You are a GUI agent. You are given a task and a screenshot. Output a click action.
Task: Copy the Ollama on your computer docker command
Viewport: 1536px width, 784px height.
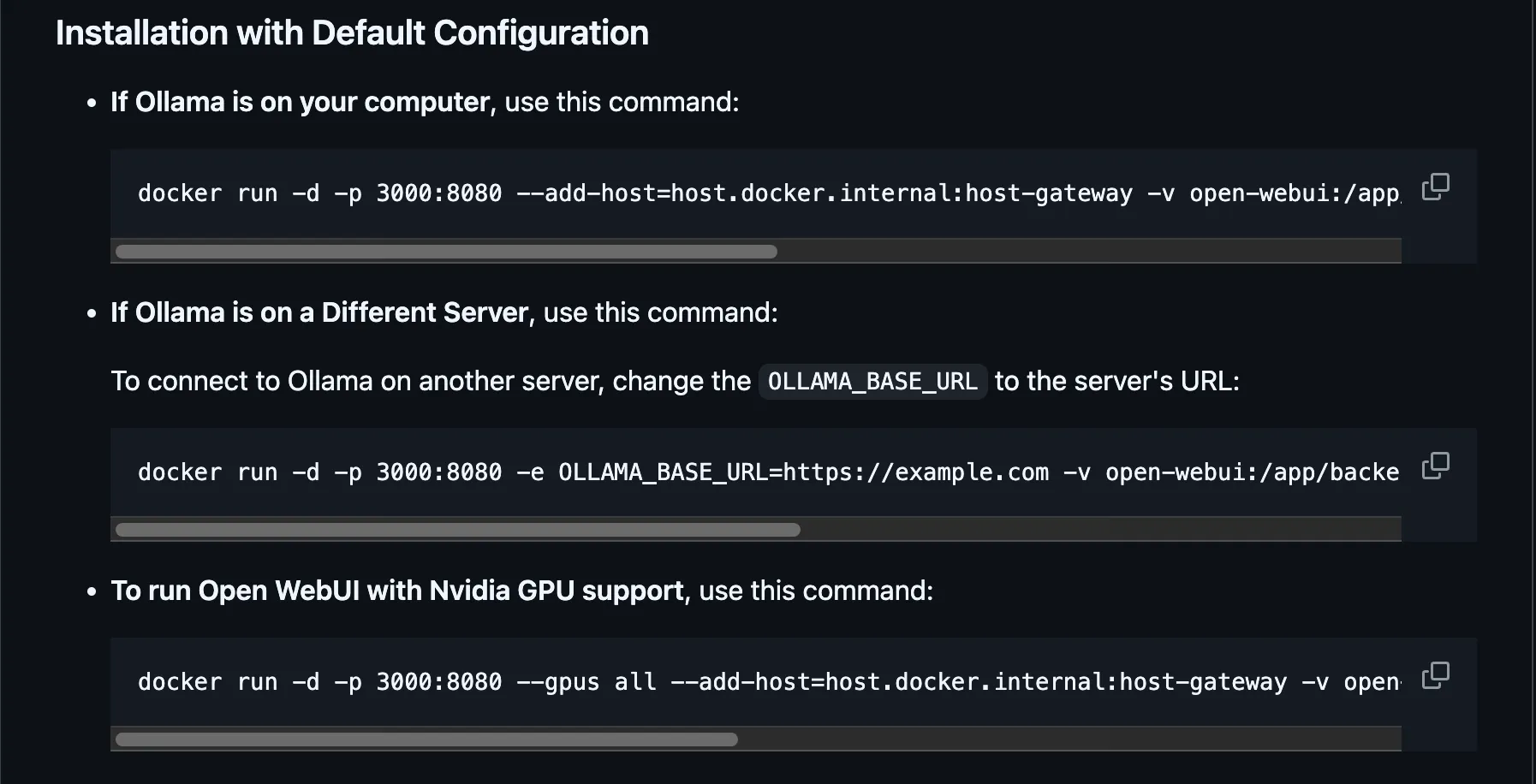[1435, 187]
